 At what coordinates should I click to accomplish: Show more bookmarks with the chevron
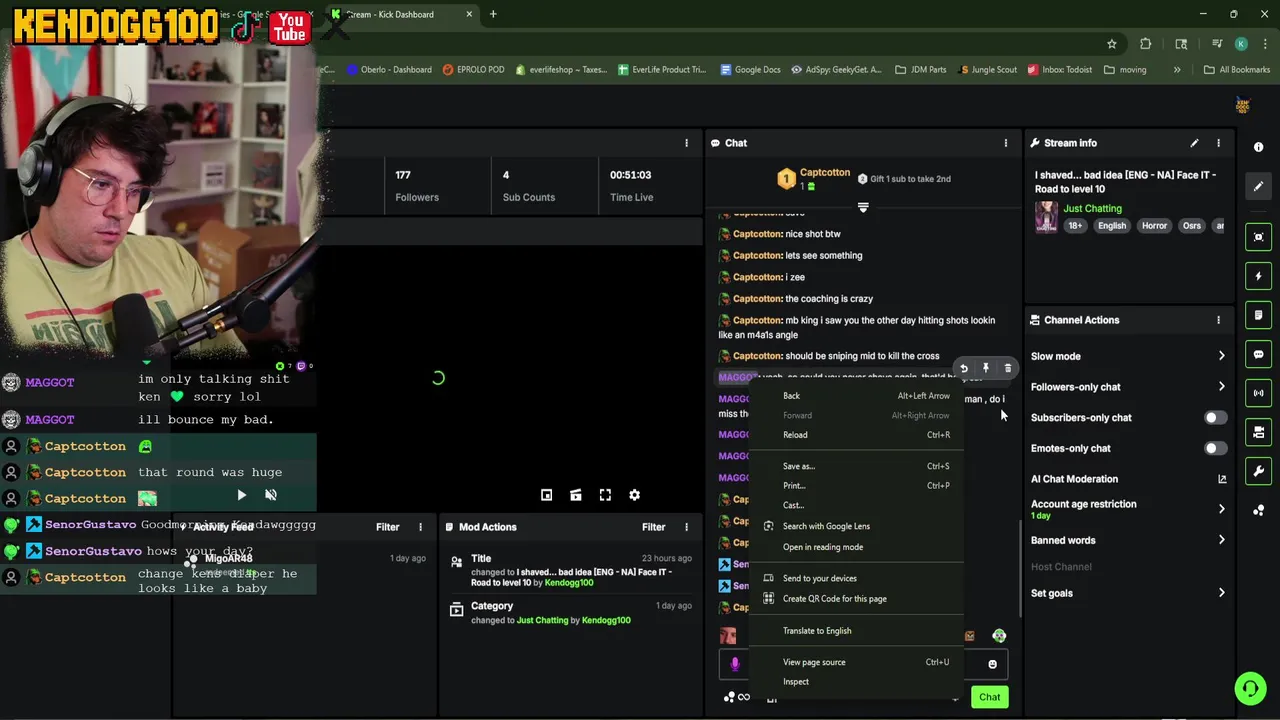pos(1177,70)
